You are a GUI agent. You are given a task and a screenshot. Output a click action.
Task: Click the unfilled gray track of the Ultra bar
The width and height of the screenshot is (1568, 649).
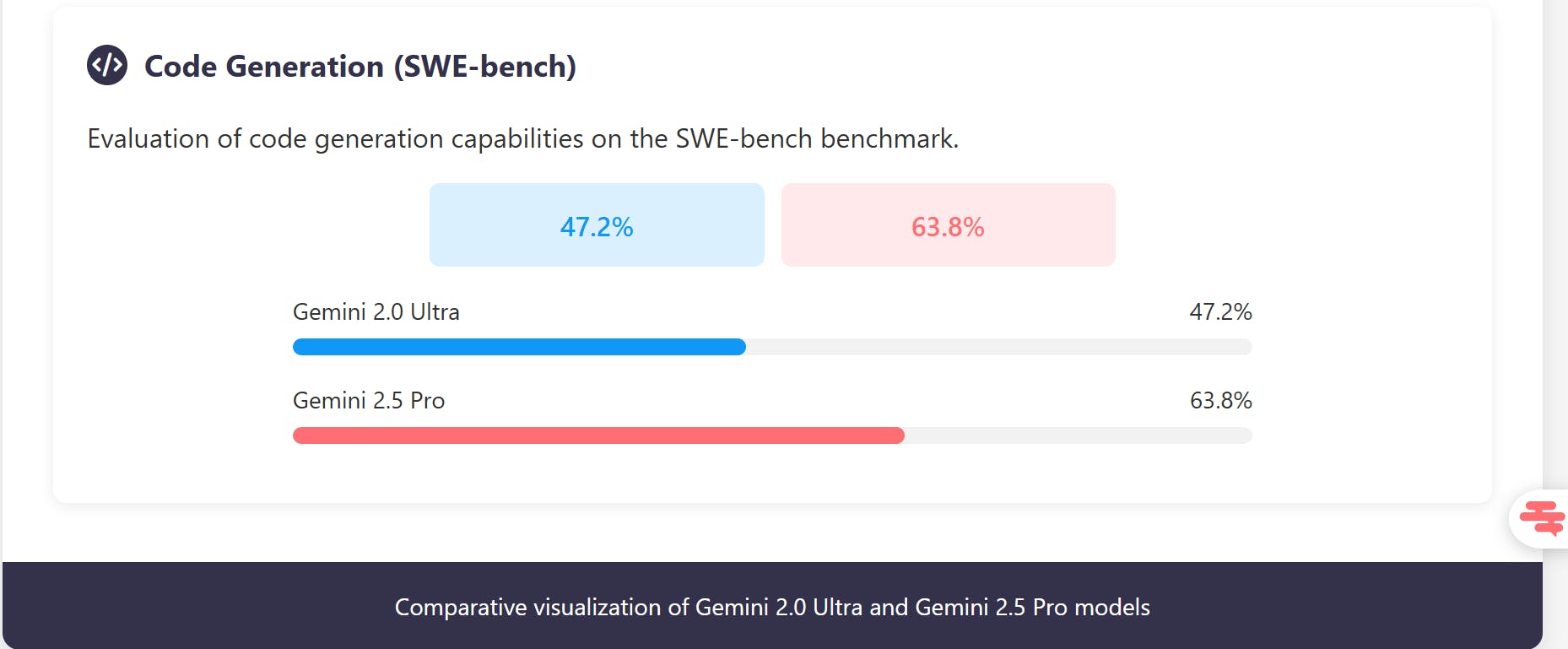click(998, 347)
